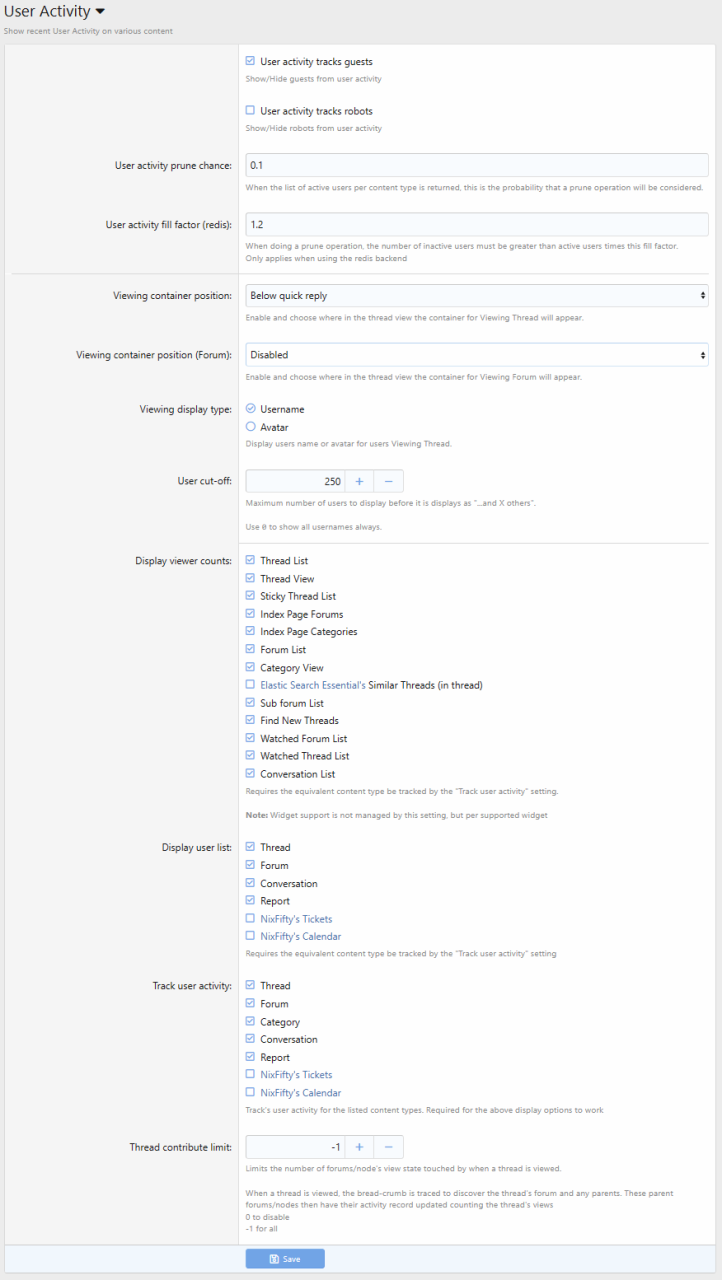Increase the User cut-off value with plus
This screenshot has height=1280, width=722.
[x=359, y=481]
